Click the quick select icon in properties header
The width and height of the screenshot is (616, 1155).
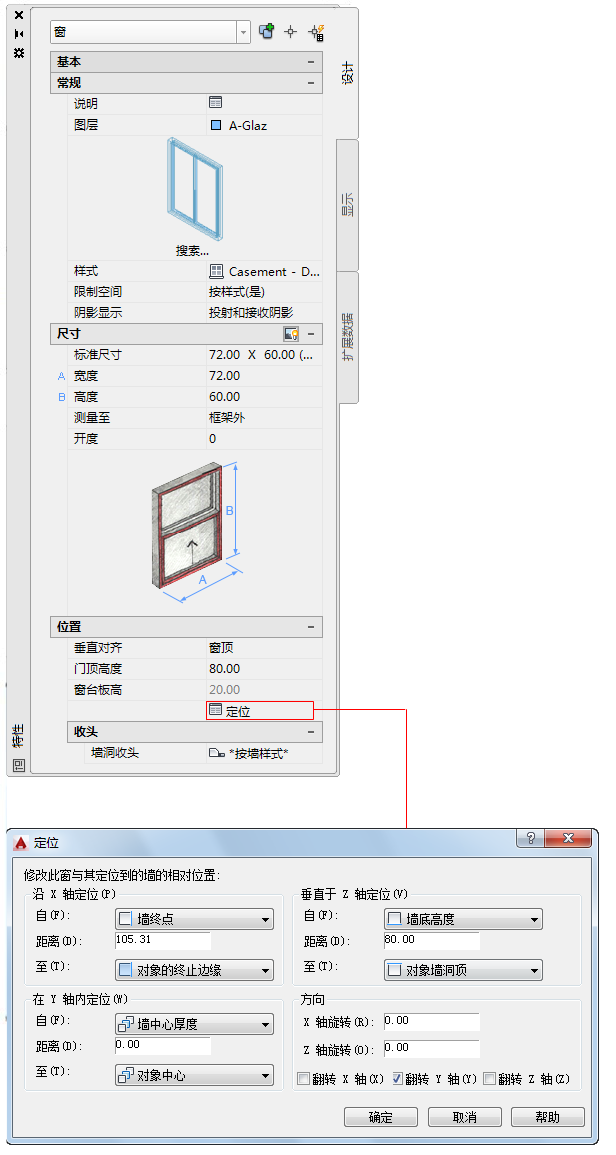pyautogui.click(x=266, y=32)
